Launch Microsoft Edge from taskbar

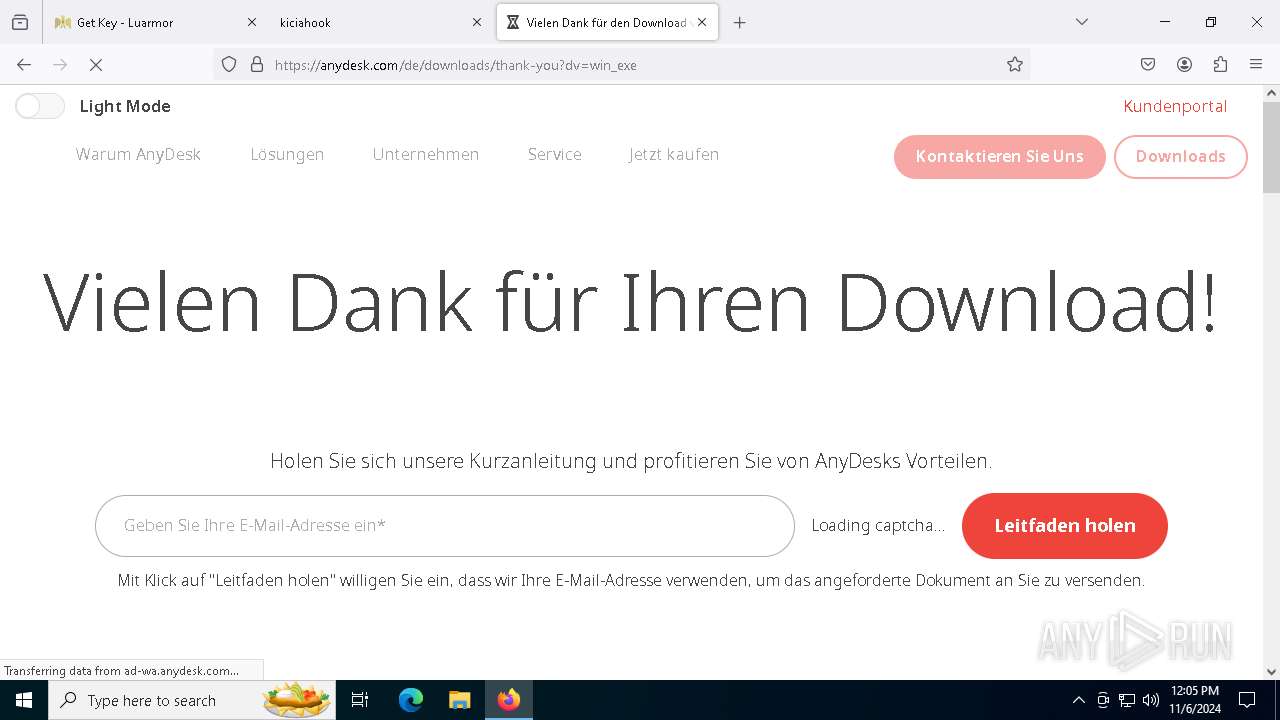pyautogui.click(x=411, y=700)
